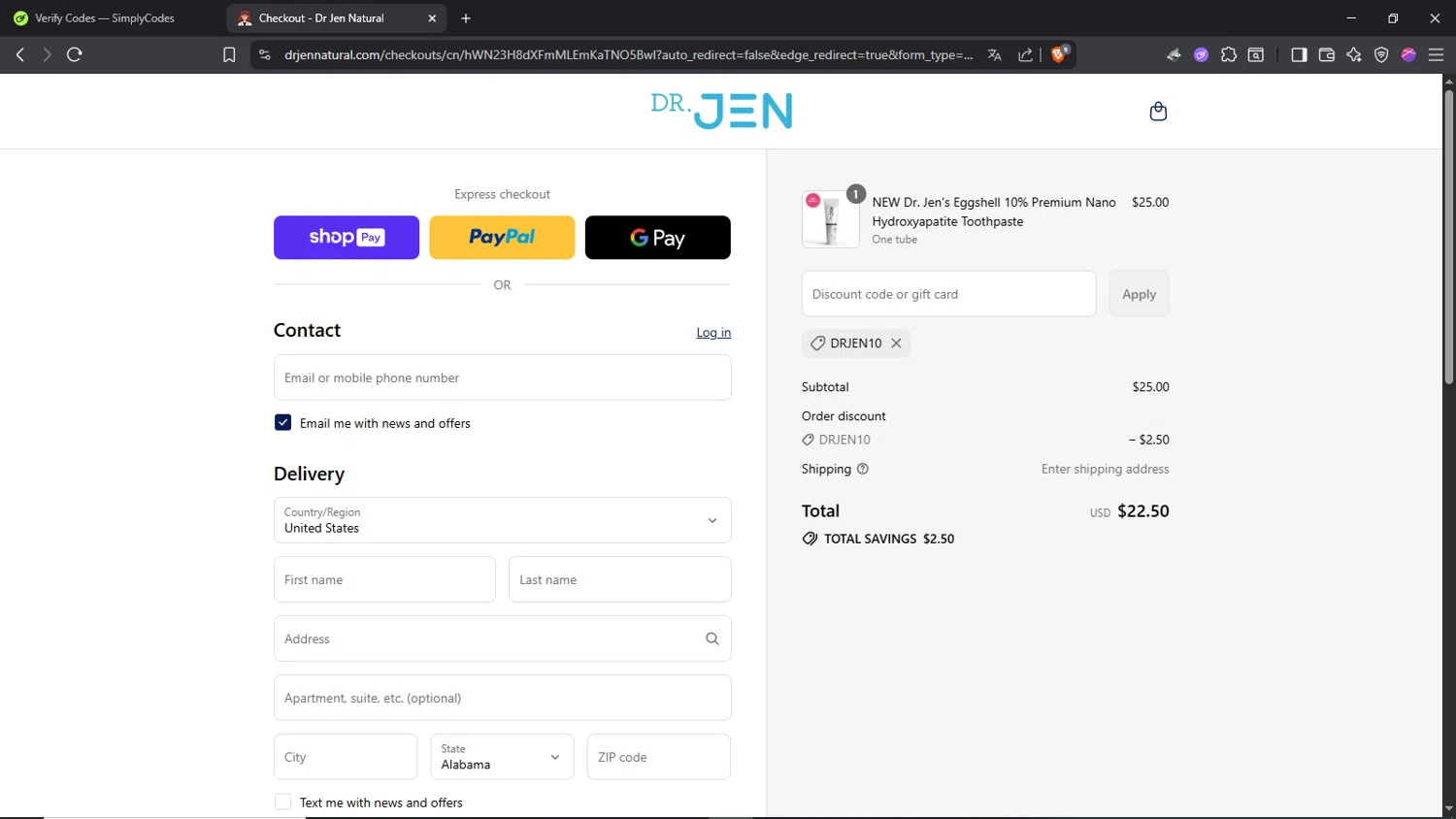The width and height of the screenshot is (1456, 819).
Task: Close the Checkout - Dr Jen Natural tab
Action: click(432, 18)
